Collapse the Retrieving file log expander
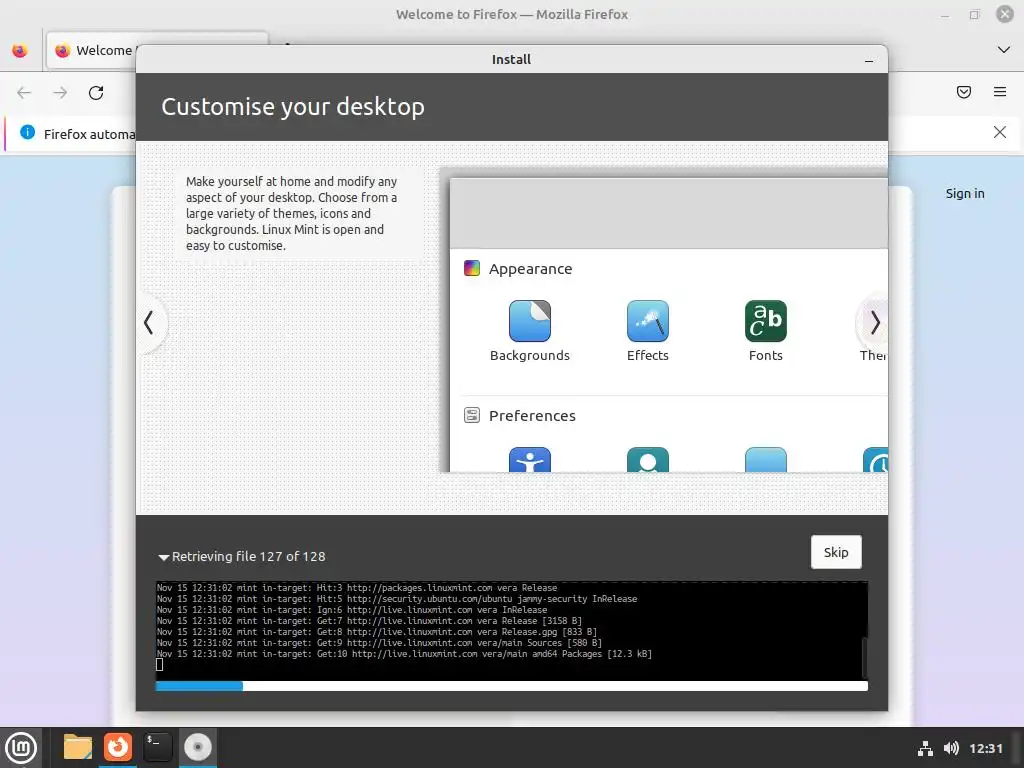 [x=163, y=557]
